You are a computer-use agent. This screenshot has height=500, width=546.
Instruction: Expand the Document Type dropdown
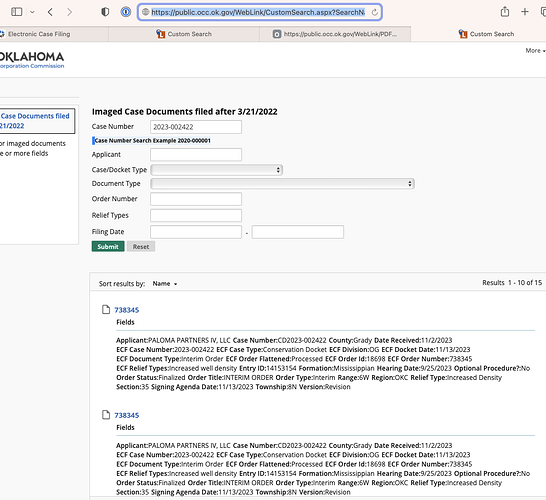coord(282,183)
